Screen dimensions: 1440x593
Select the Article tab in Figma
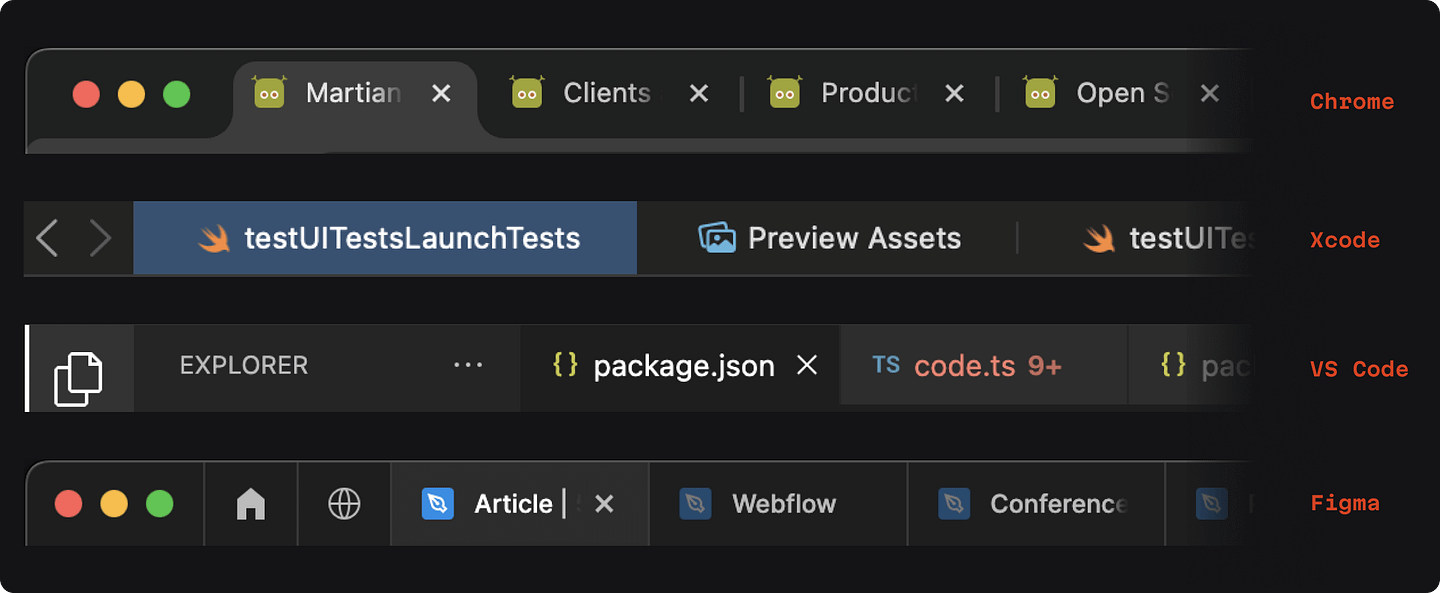(x=520, y=504)
